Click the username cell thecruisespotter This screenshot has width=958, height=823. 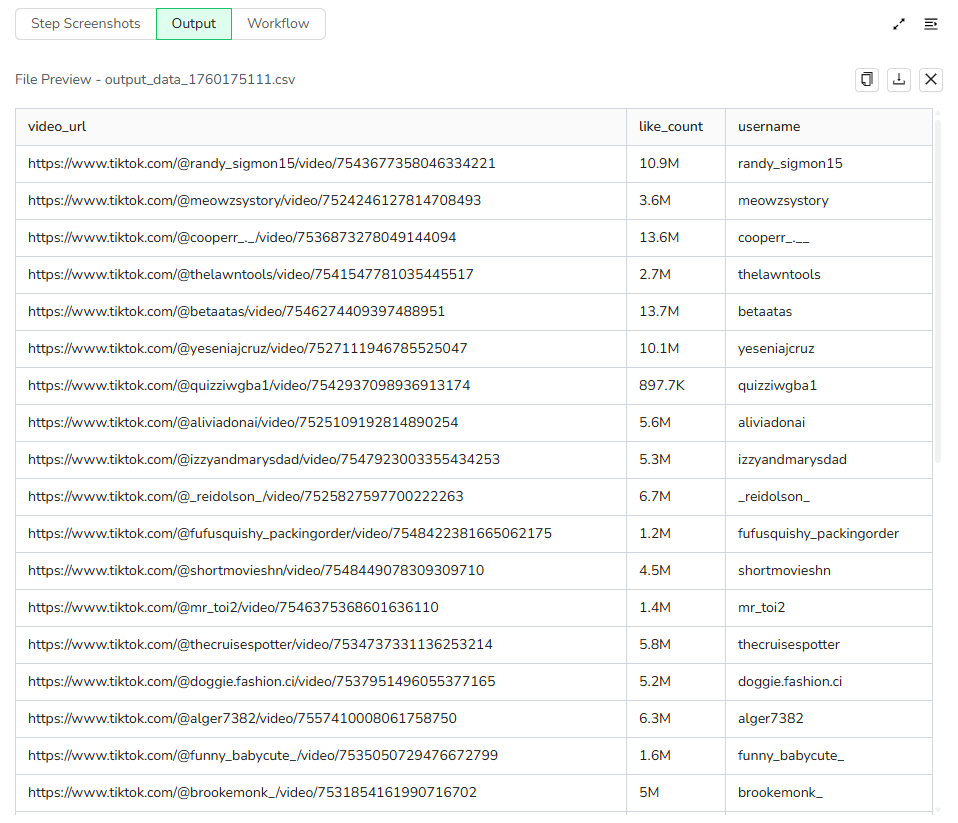tap(789, 645)
